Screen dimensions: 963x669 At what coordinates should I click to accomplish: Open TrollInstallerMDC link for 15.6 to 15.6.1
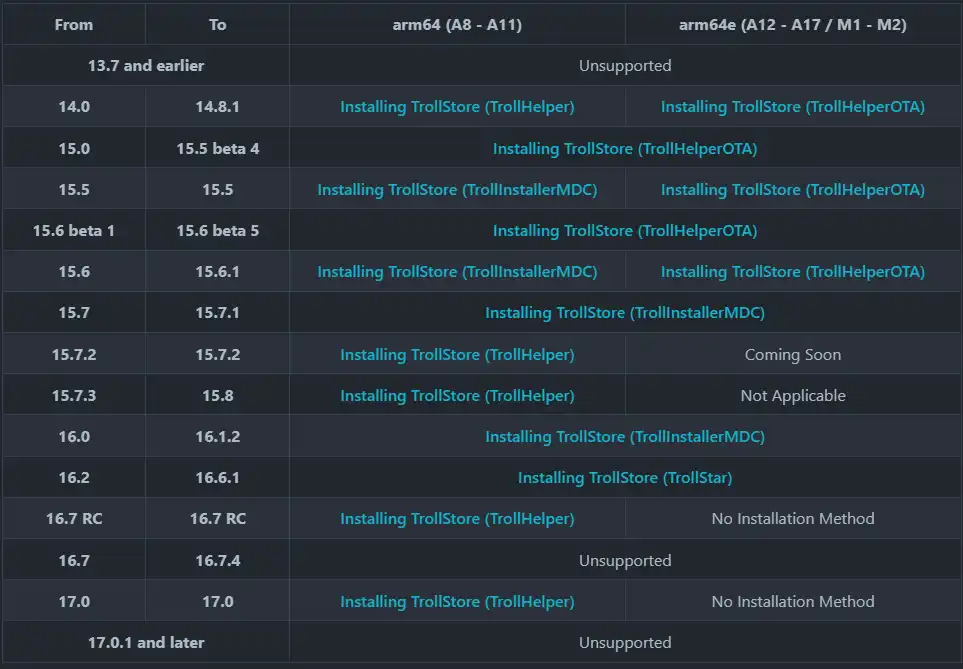457,272
